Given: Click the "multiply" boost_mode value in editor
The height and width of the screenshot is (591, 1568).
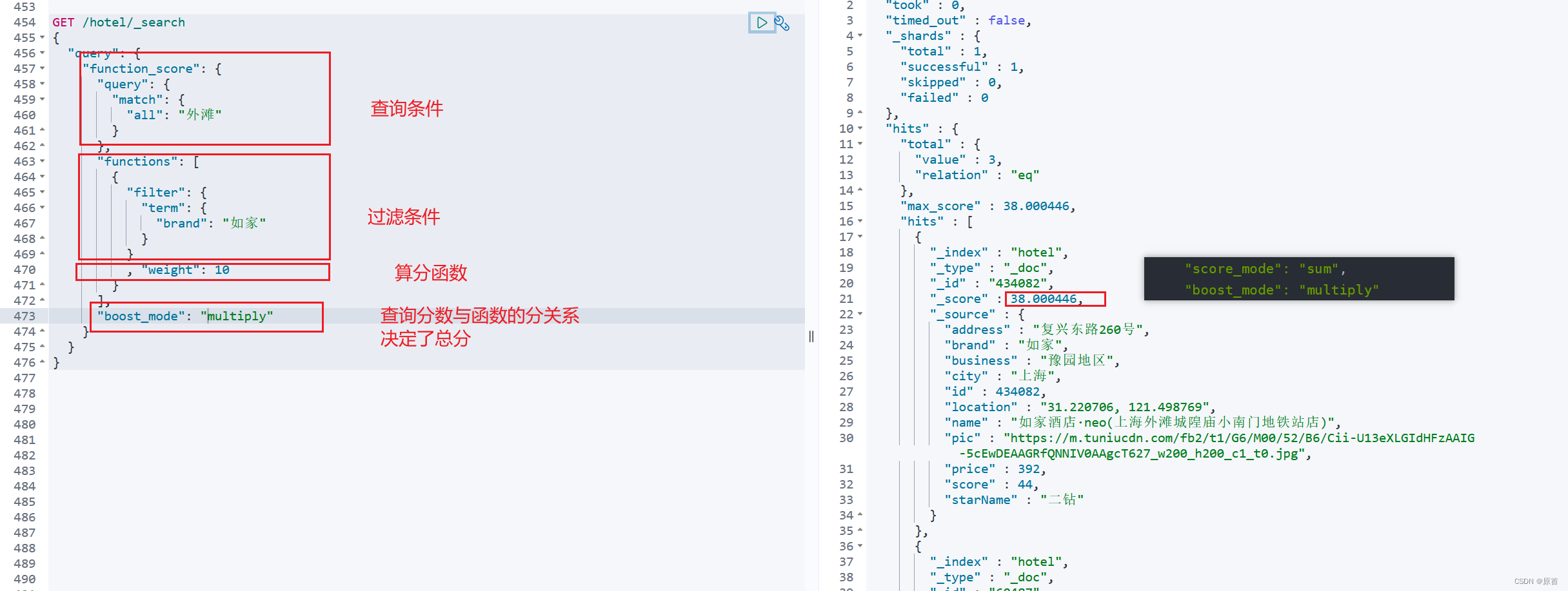Looking at the screenshot, I should click(237, 316).
